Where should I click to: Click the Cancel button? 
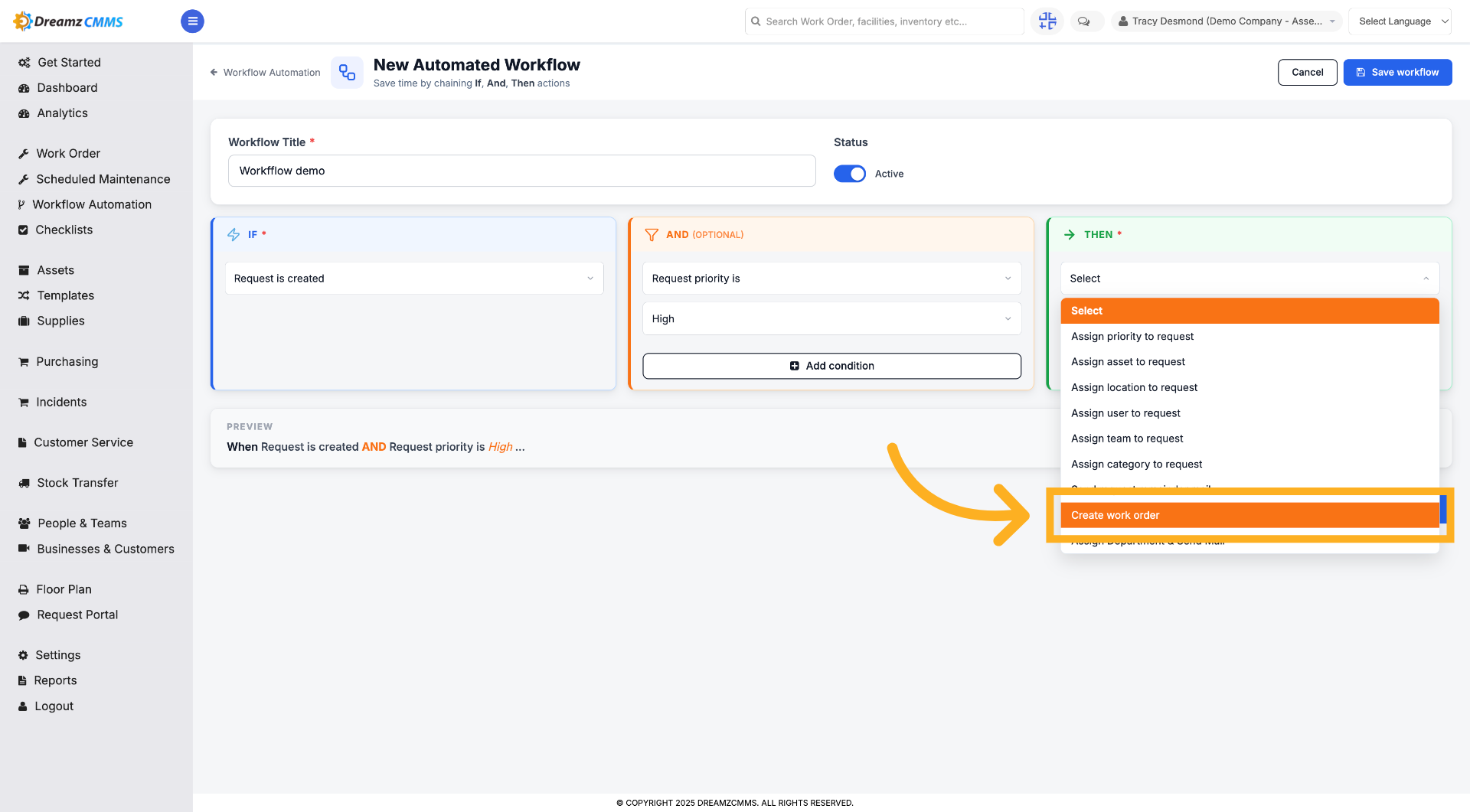tap(1307, 73)
